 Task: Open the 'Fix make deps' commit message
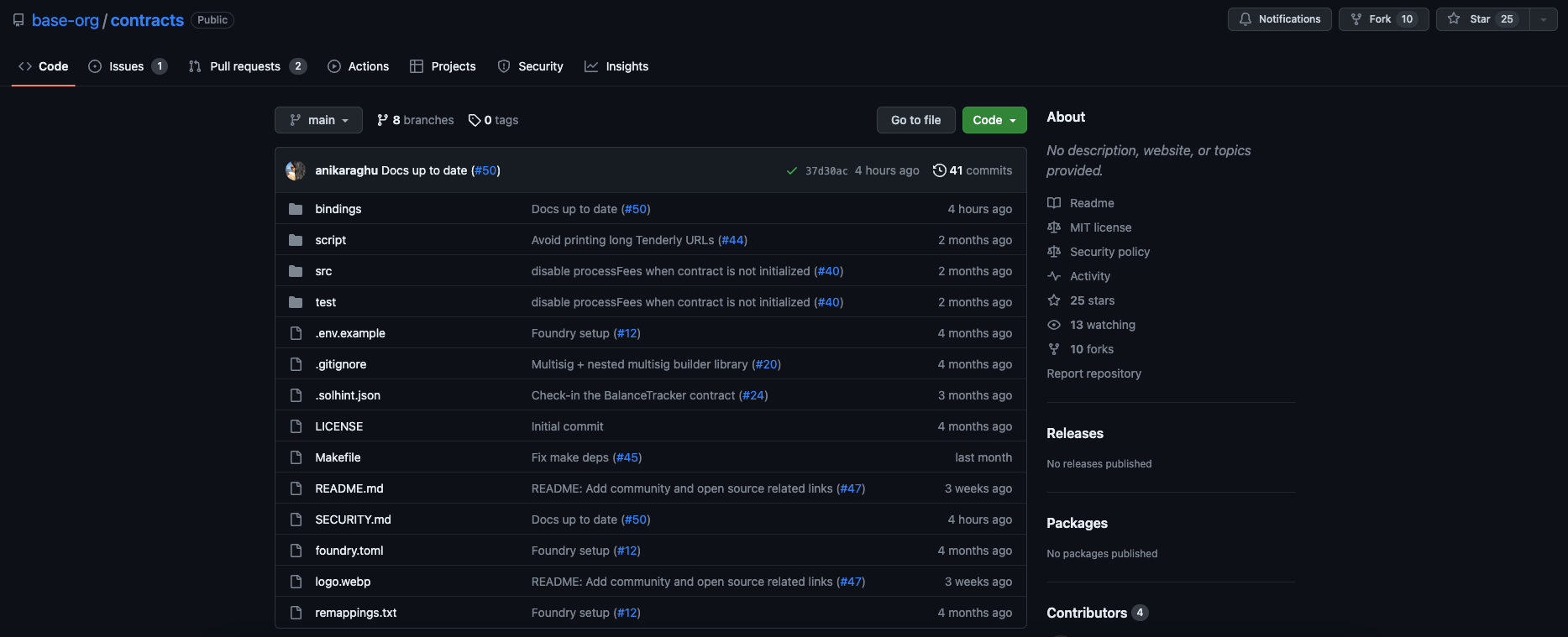tap(570, 457)
